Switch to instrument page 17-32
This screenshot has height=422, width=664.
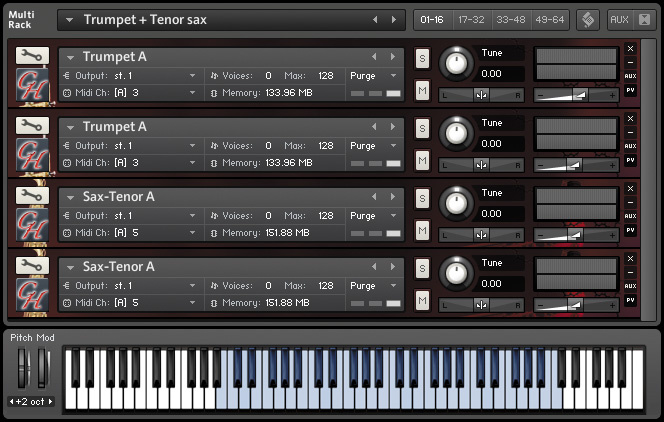pos(471,20)
